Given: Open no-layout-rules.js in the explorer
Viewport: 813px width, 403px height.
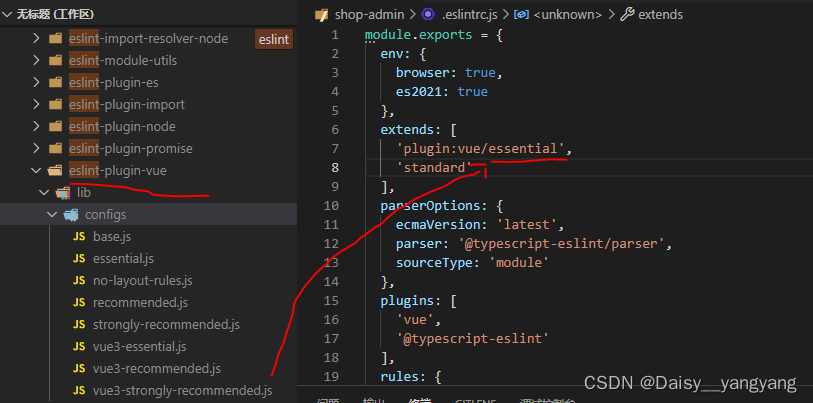Looking at the screenshot, I should [143, 281].
